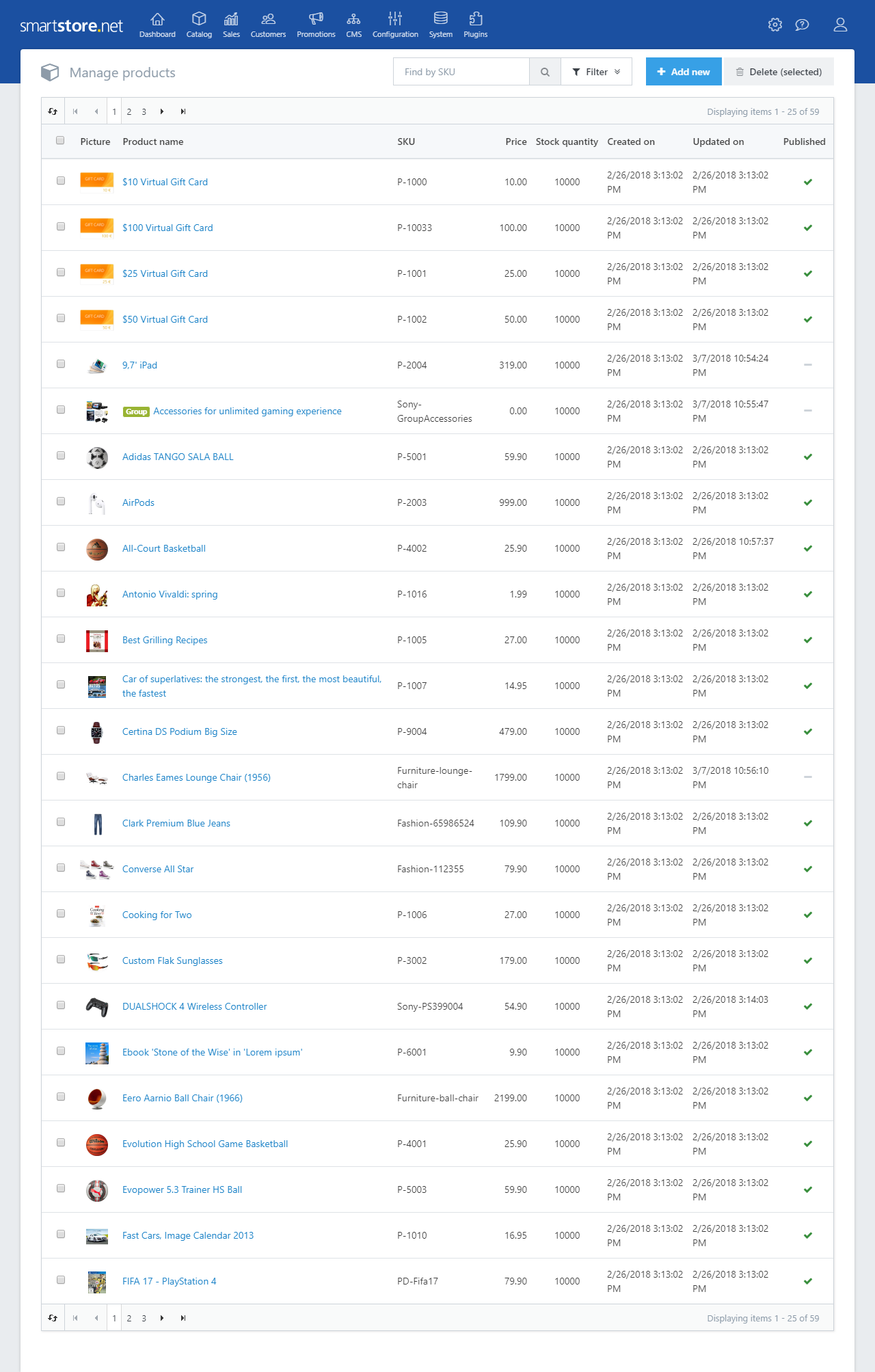Click SKU cell Fashion-112355
The width and height of the screenshot is (875, 1372).
click(431, 869)
